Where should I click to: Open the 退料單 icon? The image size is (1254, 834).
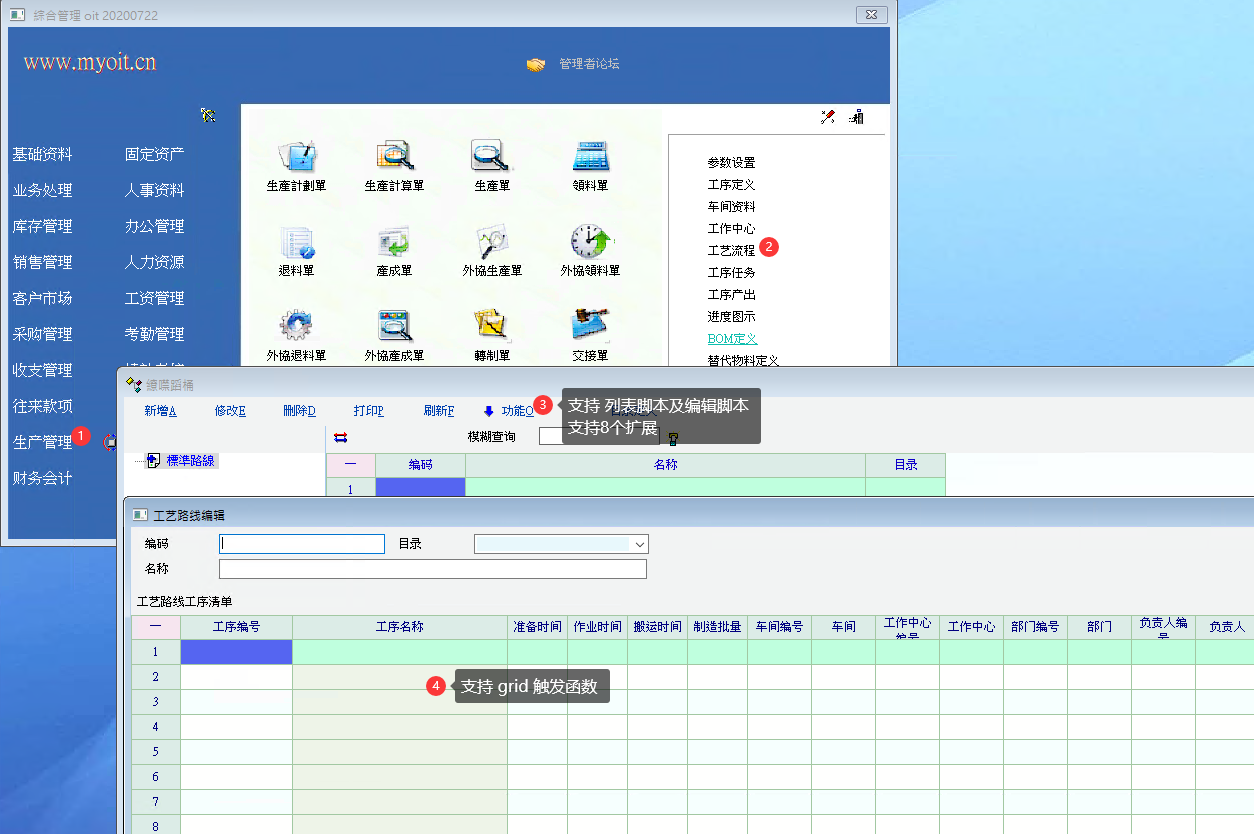point(296,242)
